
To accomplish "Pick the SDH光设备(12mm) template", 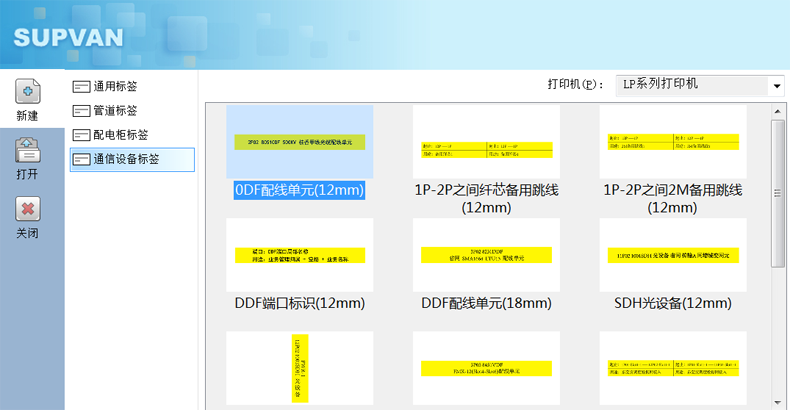I will tap(672, 255).
